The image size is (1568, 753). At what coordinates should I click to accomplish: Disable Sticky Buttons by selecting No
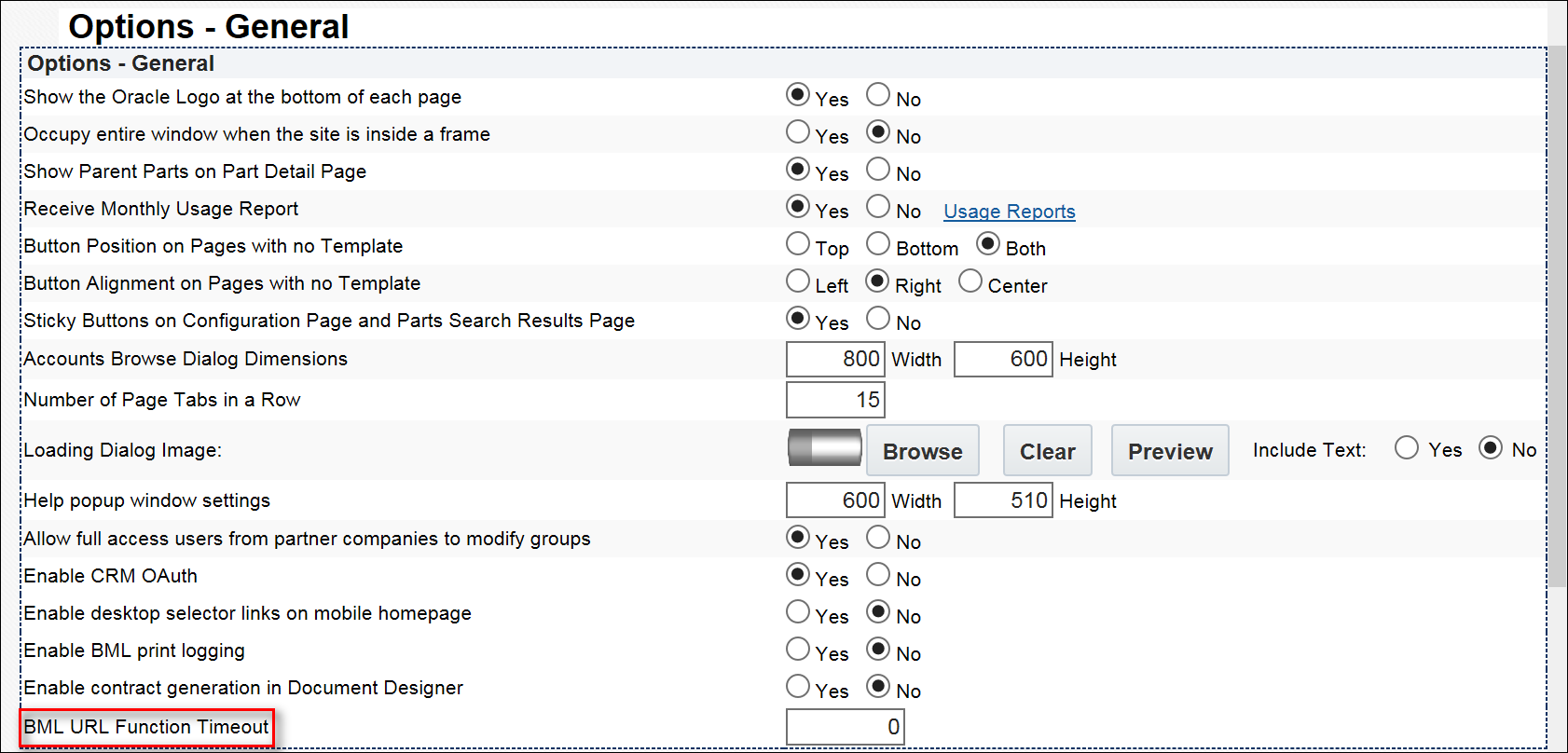[878, 319]
